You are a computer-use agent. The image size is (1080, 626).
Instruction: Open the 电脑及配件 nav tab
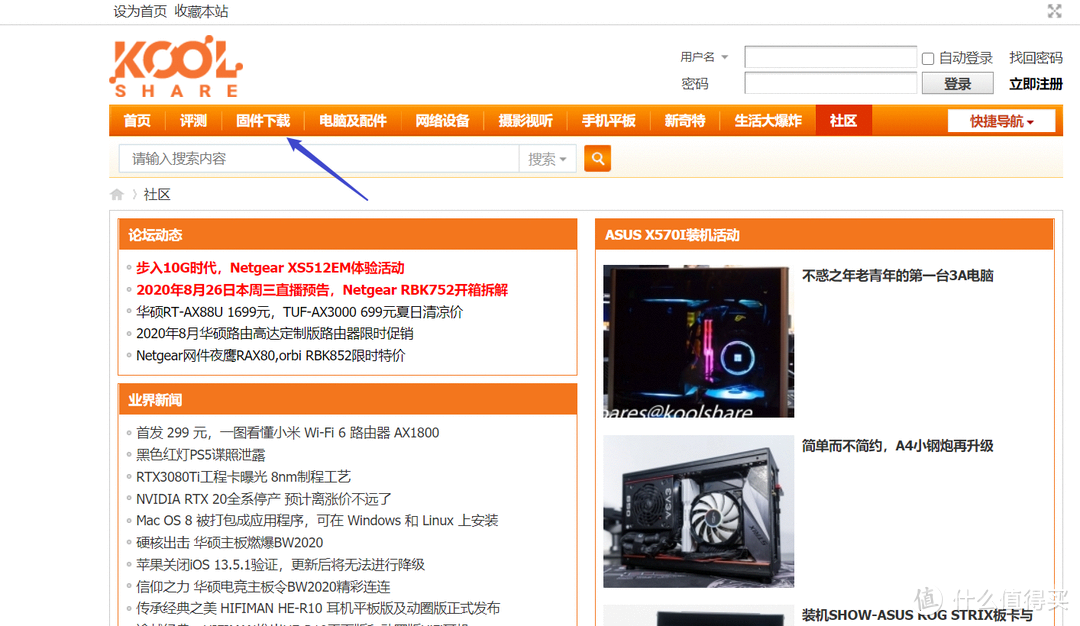click(353, 121)
